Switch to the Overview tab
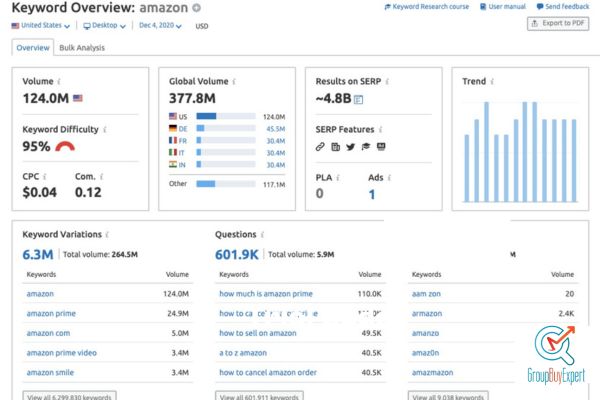This screenshot has height=400, width=600. tap(33, 48)
